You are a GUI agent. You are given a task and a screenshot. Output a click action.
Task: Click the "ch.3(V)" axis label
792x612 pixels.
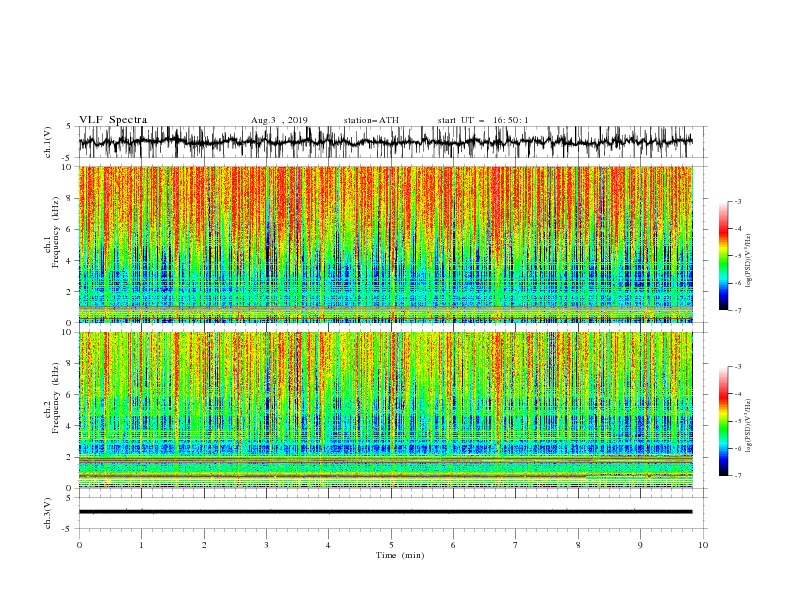point(48,513)
